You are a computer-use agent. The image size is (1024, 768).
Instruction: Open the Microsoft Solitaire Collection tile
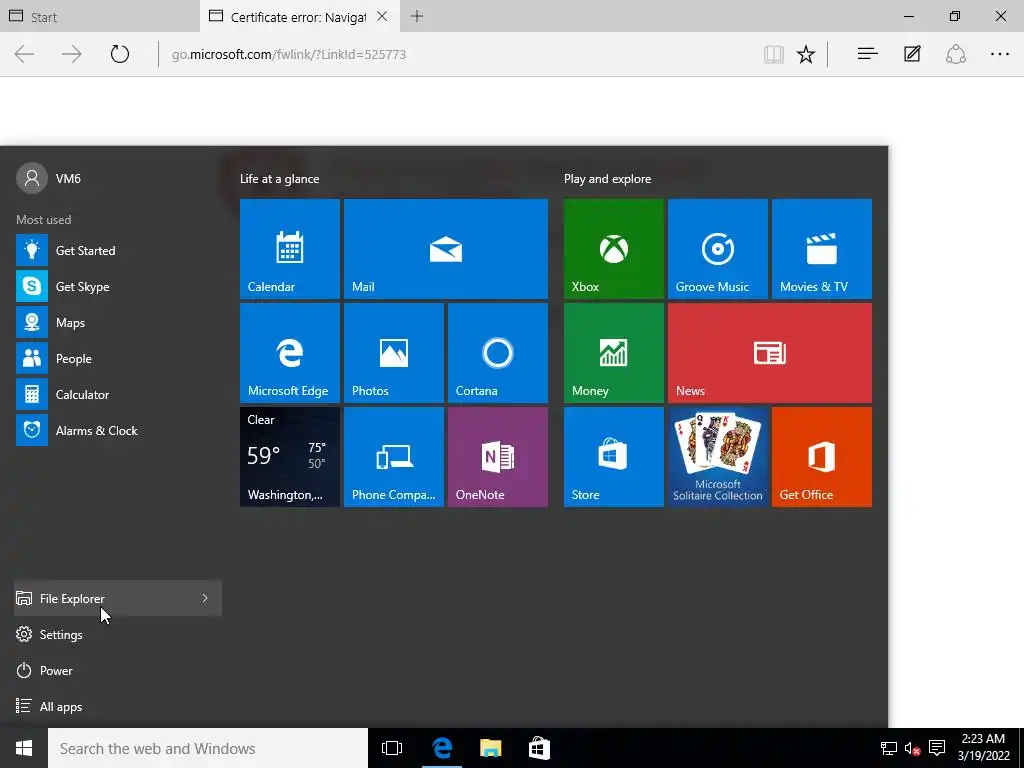pyautogui.click(x=718, y=456)
